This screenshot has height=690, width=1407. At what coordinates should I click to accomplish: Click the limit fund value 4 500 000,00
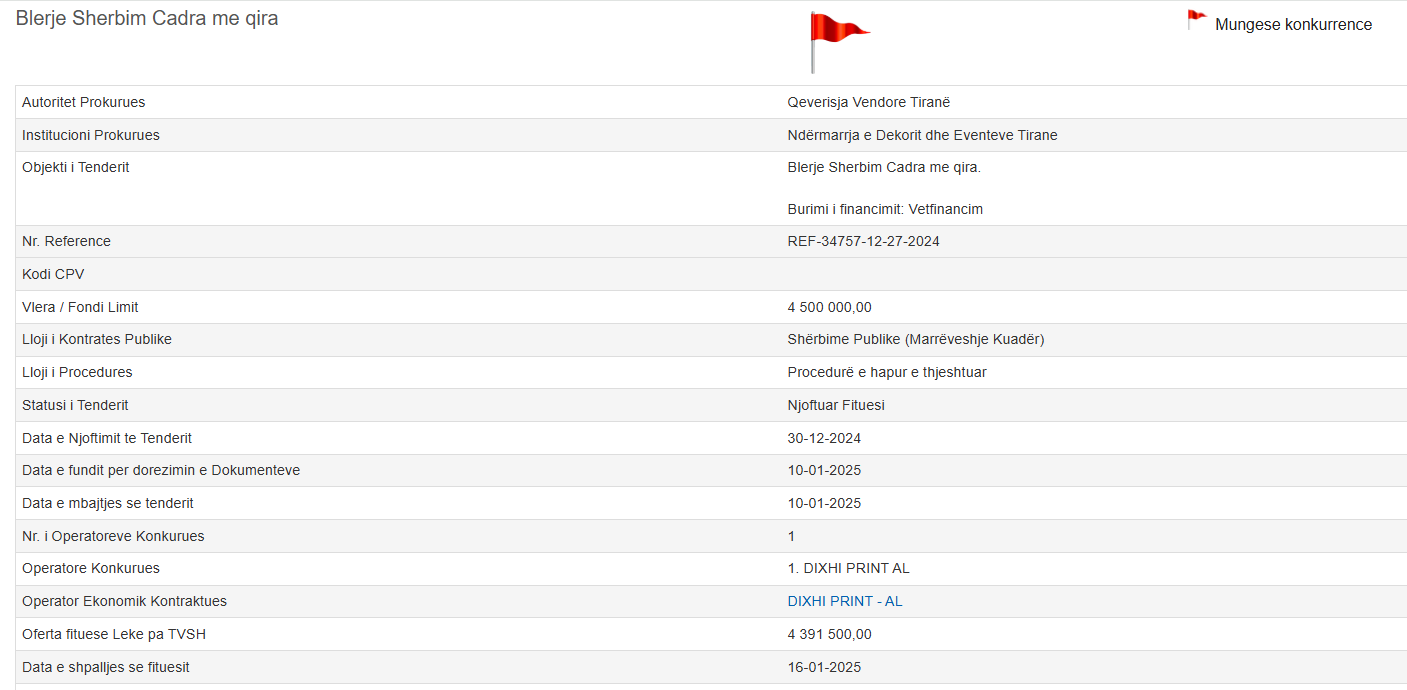(x=829, y=307)
